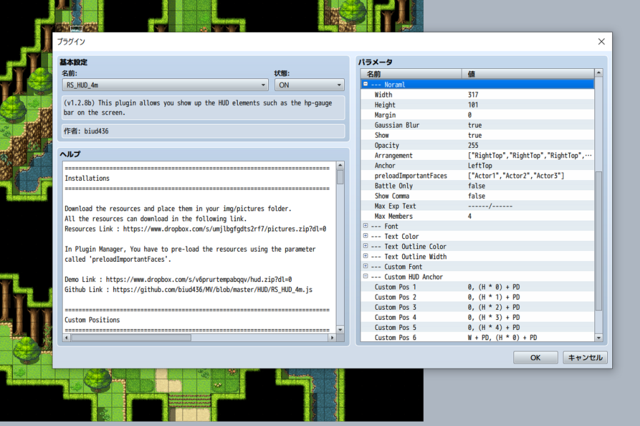Expand the --- Text Color parameter group
Image resolution: width=640 pixels, height=426 pixels.
point(365,235)
